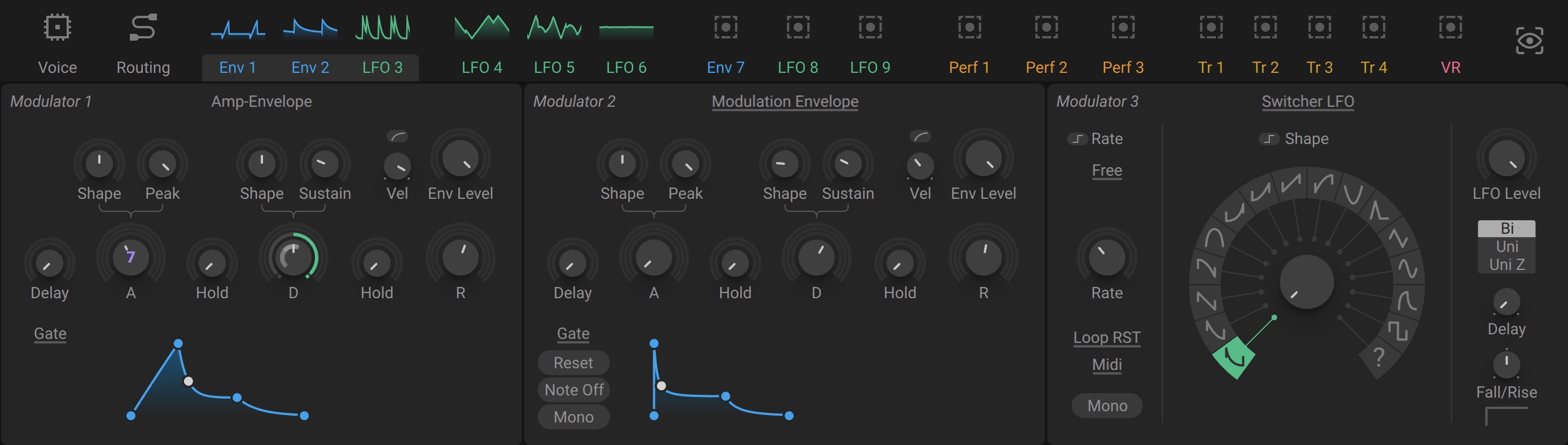The image size is (1568, 445).
Task: Click the Reset button in Modulator 2
Action: 573,363
